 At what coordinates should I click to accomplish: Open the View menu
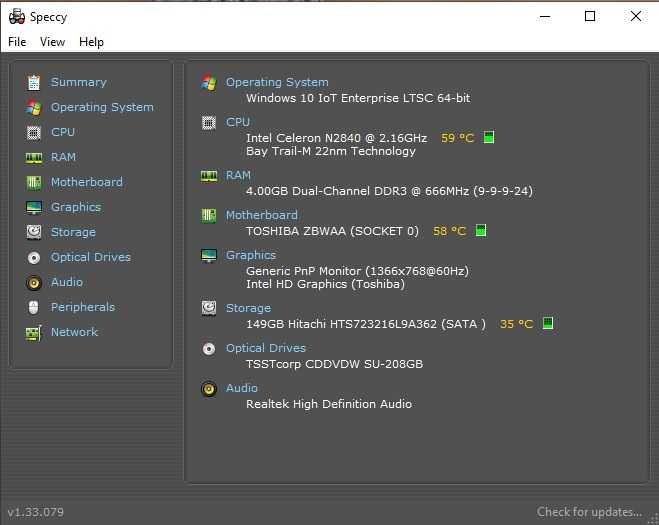click(x=53, y=42)
